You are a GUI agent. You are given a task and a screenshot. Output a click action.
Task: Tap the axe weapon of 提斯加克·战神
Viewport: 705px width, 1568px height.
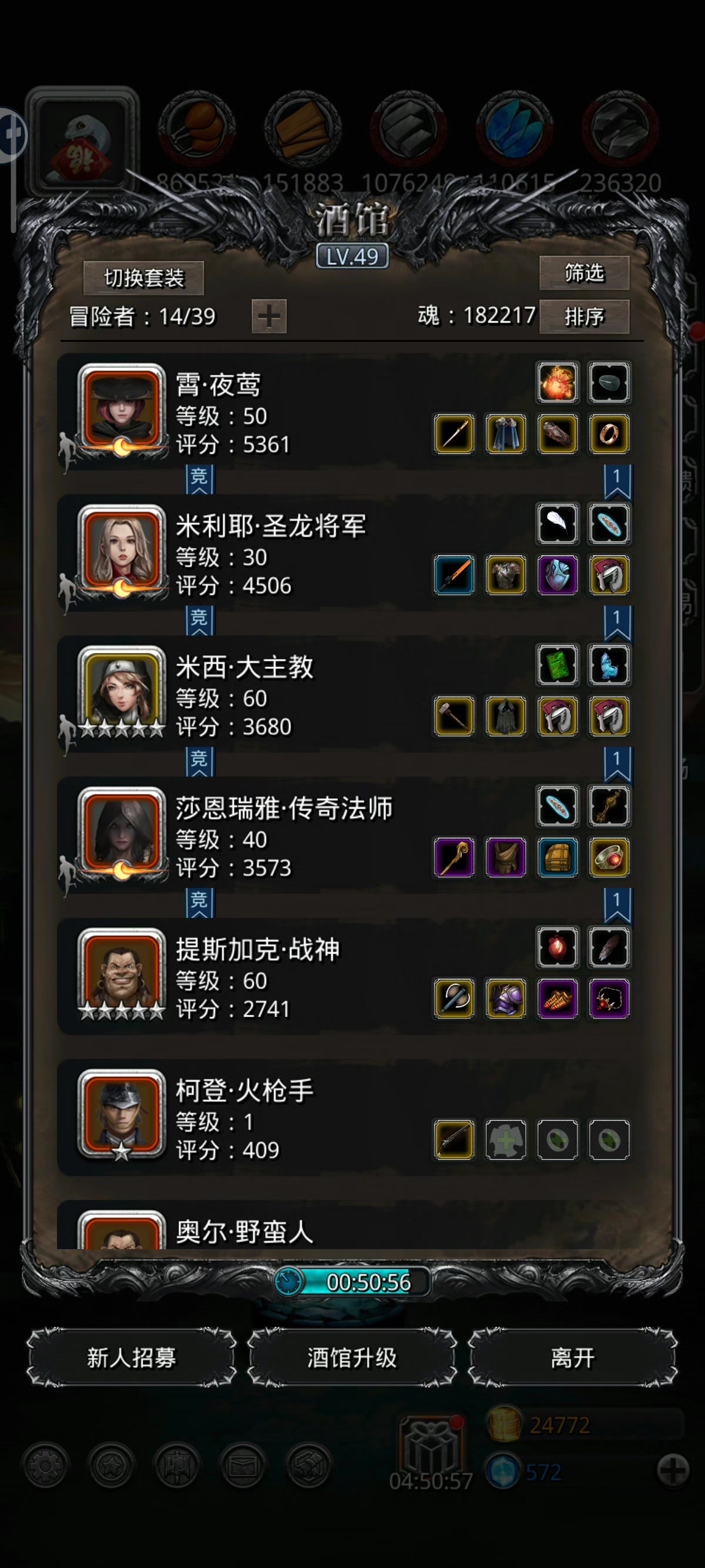(454, 999)
